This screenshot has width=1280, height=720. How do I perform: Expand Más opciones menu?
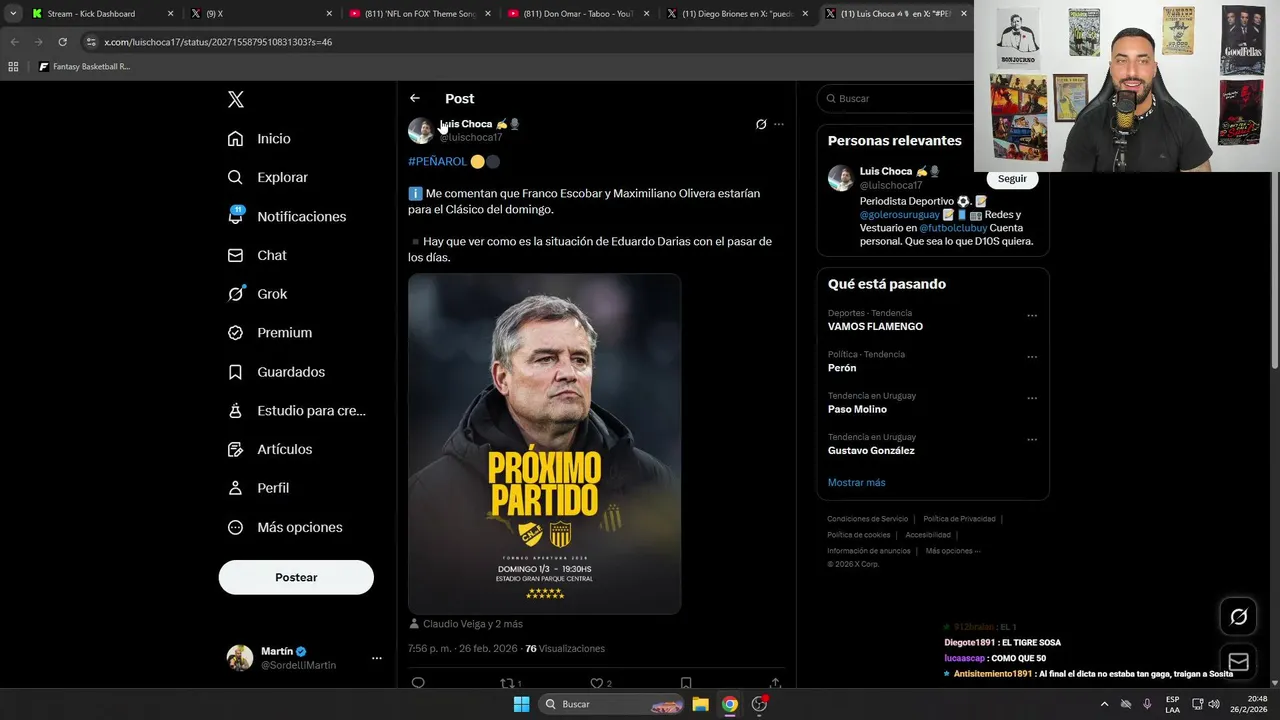(285, 527)
